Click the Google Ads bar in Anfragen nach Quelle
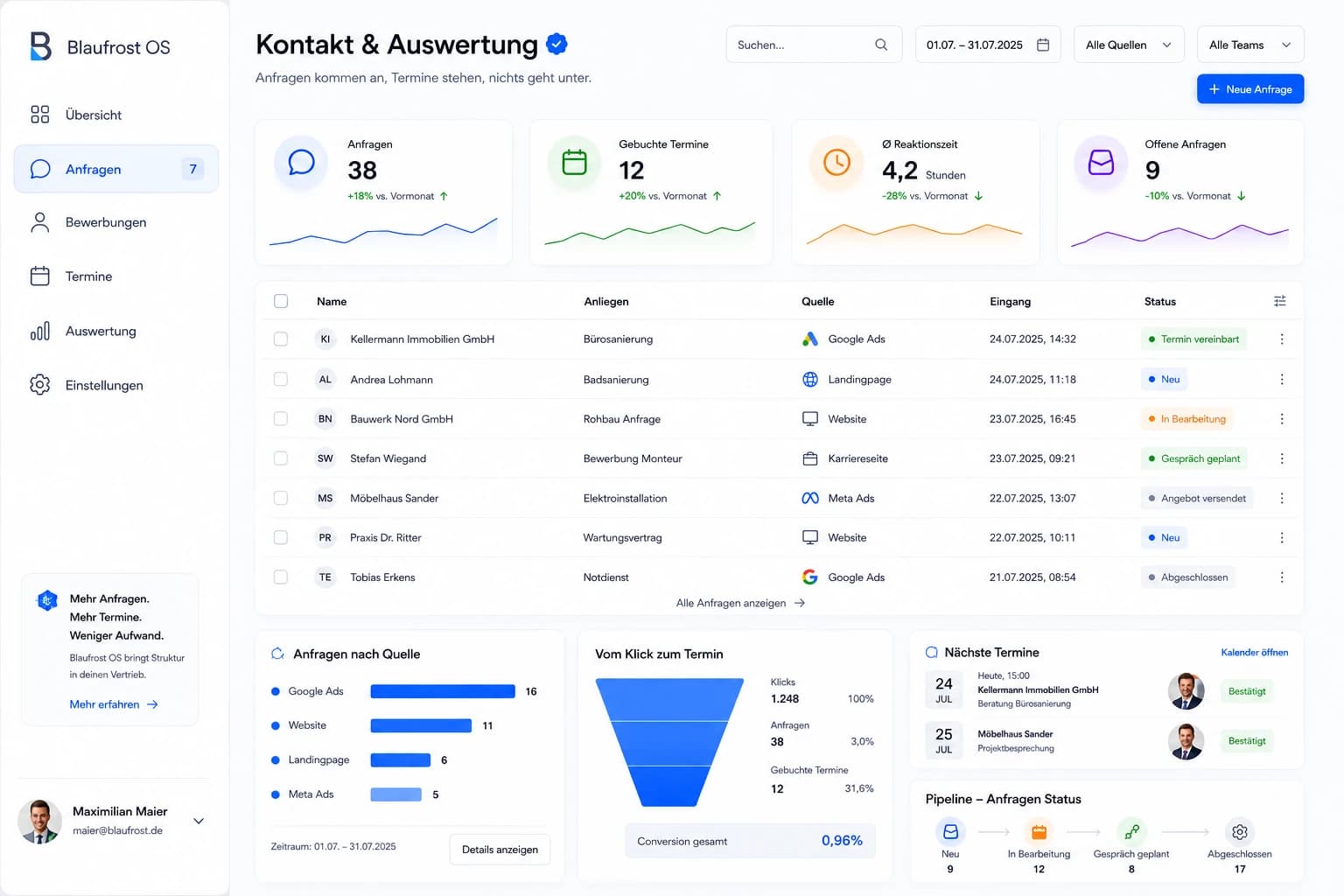The width and height of the screenshot is (1344, 896). point(443,691)
